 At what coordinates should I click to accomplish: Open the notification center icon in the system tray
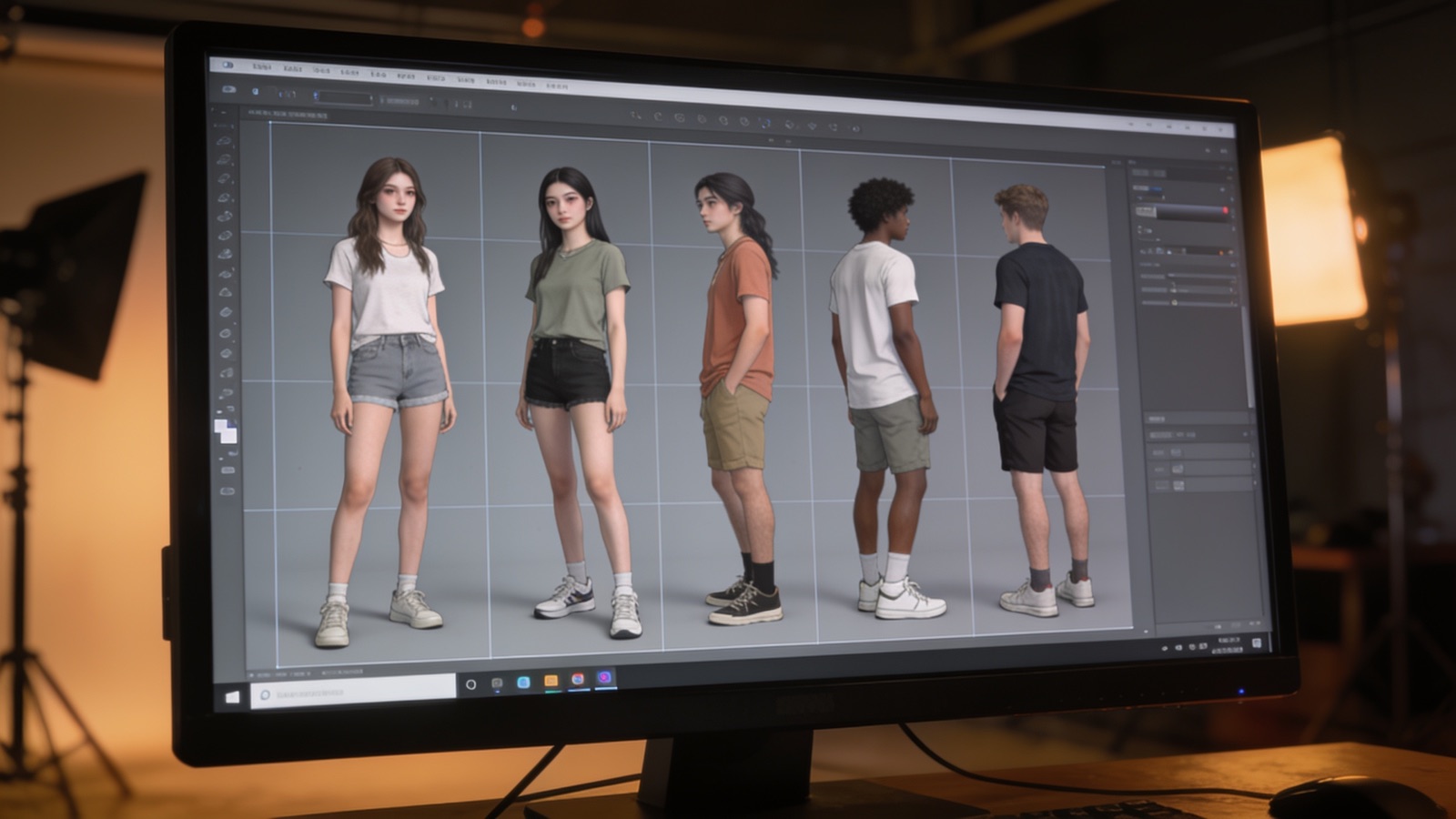point(1257,642)
